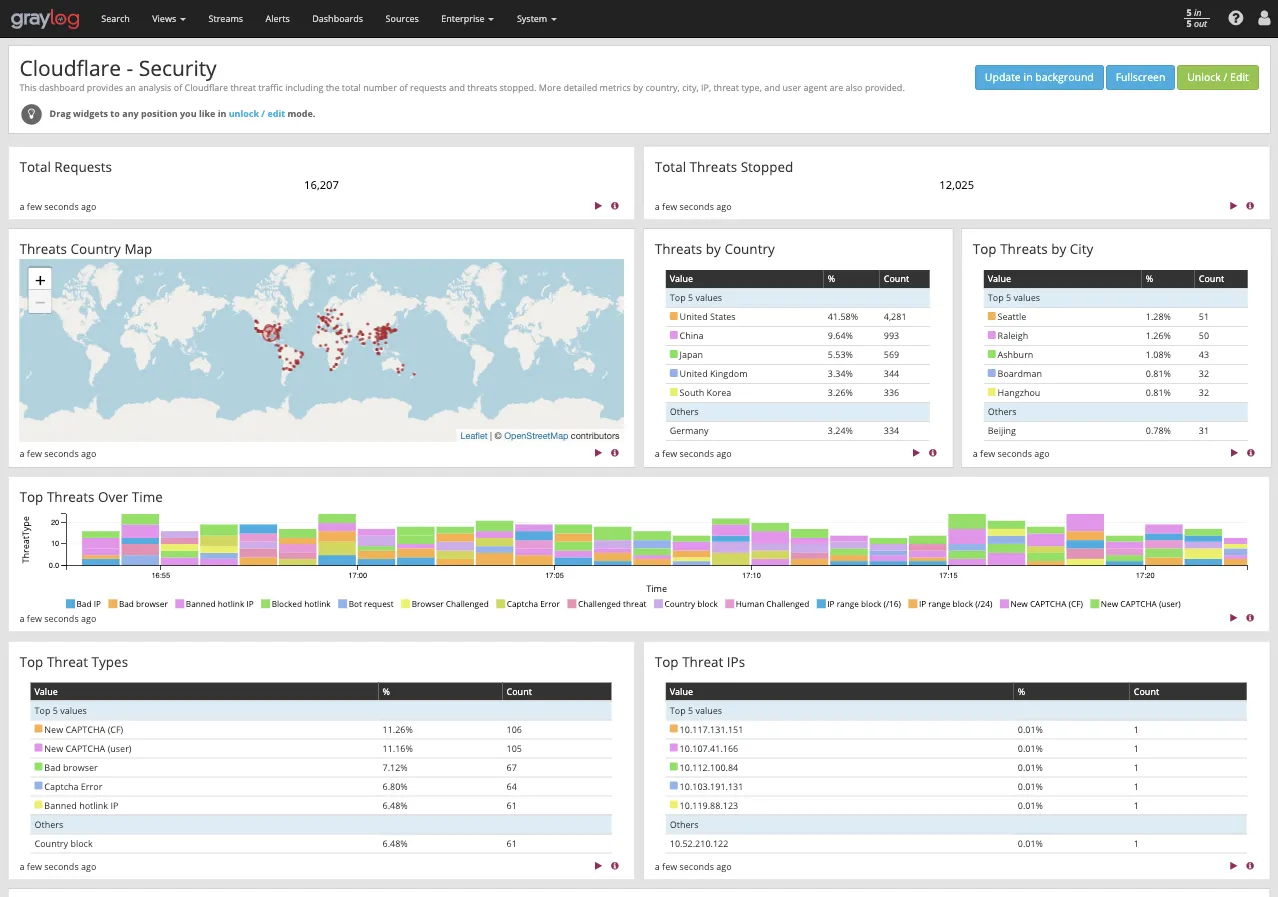Go to the Streams page
The width and height of the screenshot is (1278, 897).
pos(225,18)
